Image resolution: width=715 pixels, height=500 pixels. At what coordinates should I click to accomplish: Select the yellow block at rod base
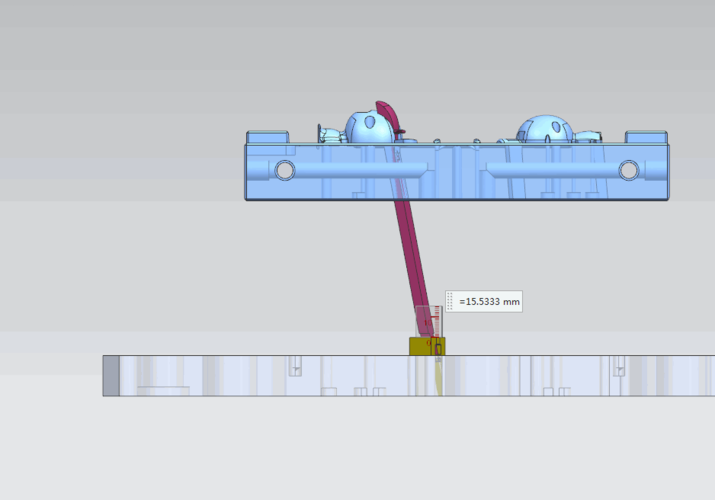point(422,347)
